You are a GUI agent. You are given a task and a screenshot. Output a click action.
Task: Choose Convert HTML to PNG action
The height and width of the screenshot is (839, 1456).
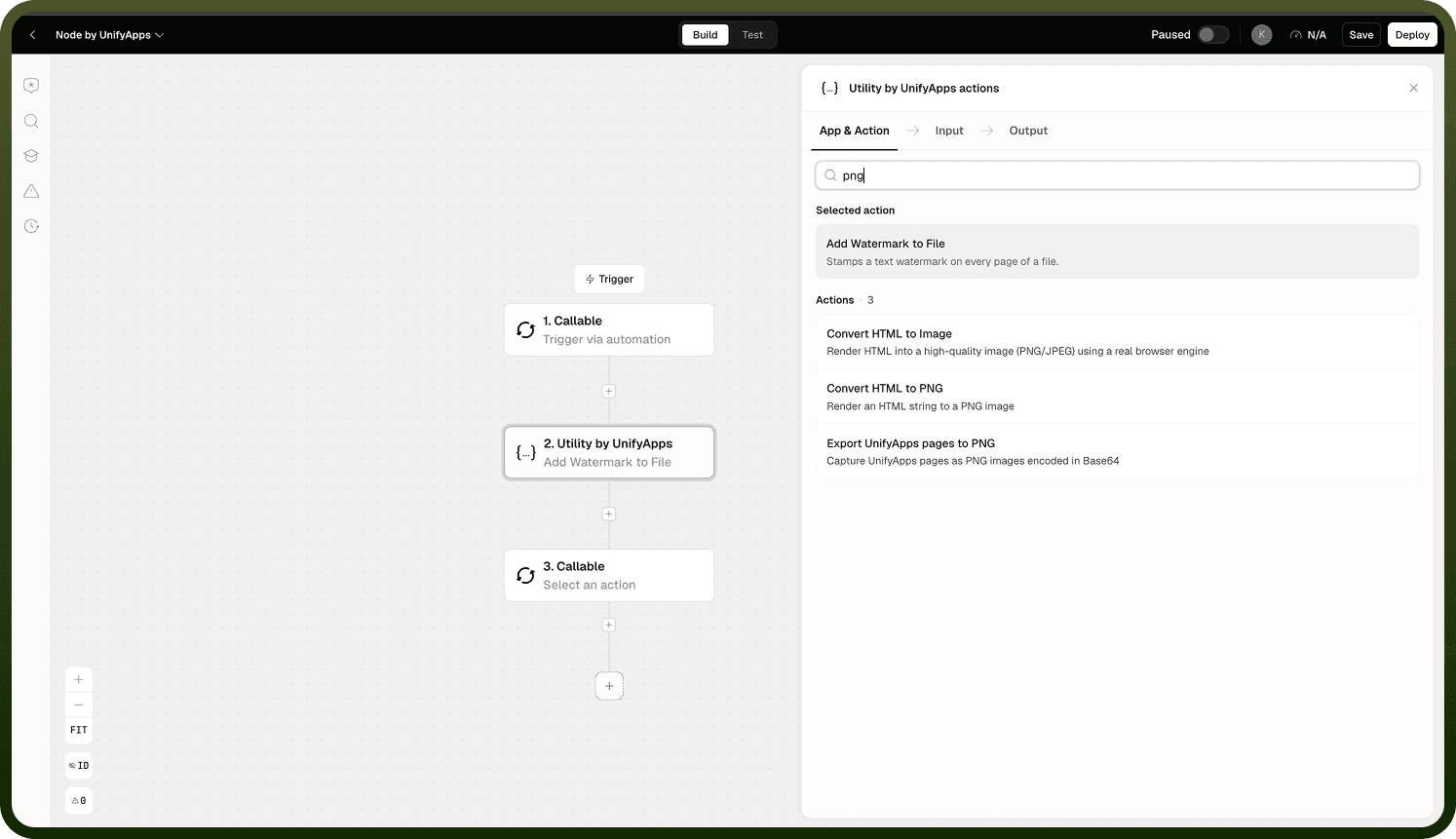pos(1117,397)
